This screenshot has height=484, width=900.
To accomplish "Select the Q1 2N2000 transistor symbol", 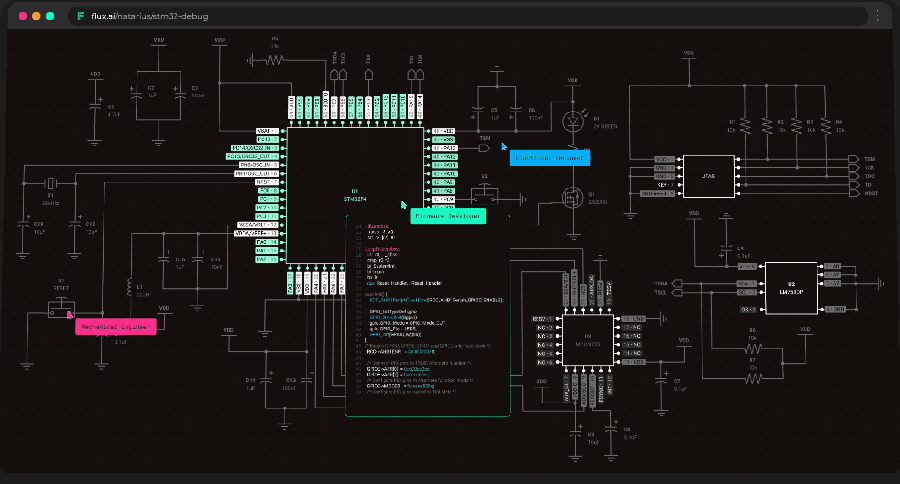I will pos(572,198).
